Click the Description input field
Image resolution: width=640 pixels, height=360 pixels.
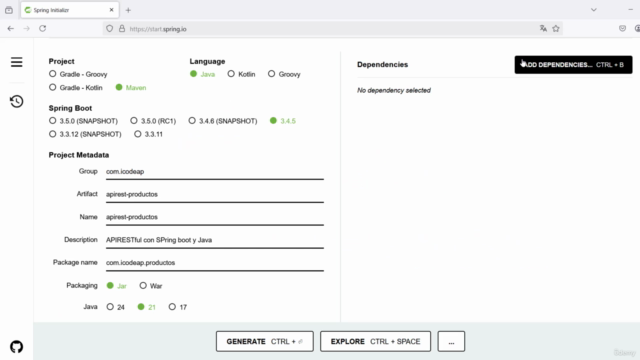[x=215, y=240]
